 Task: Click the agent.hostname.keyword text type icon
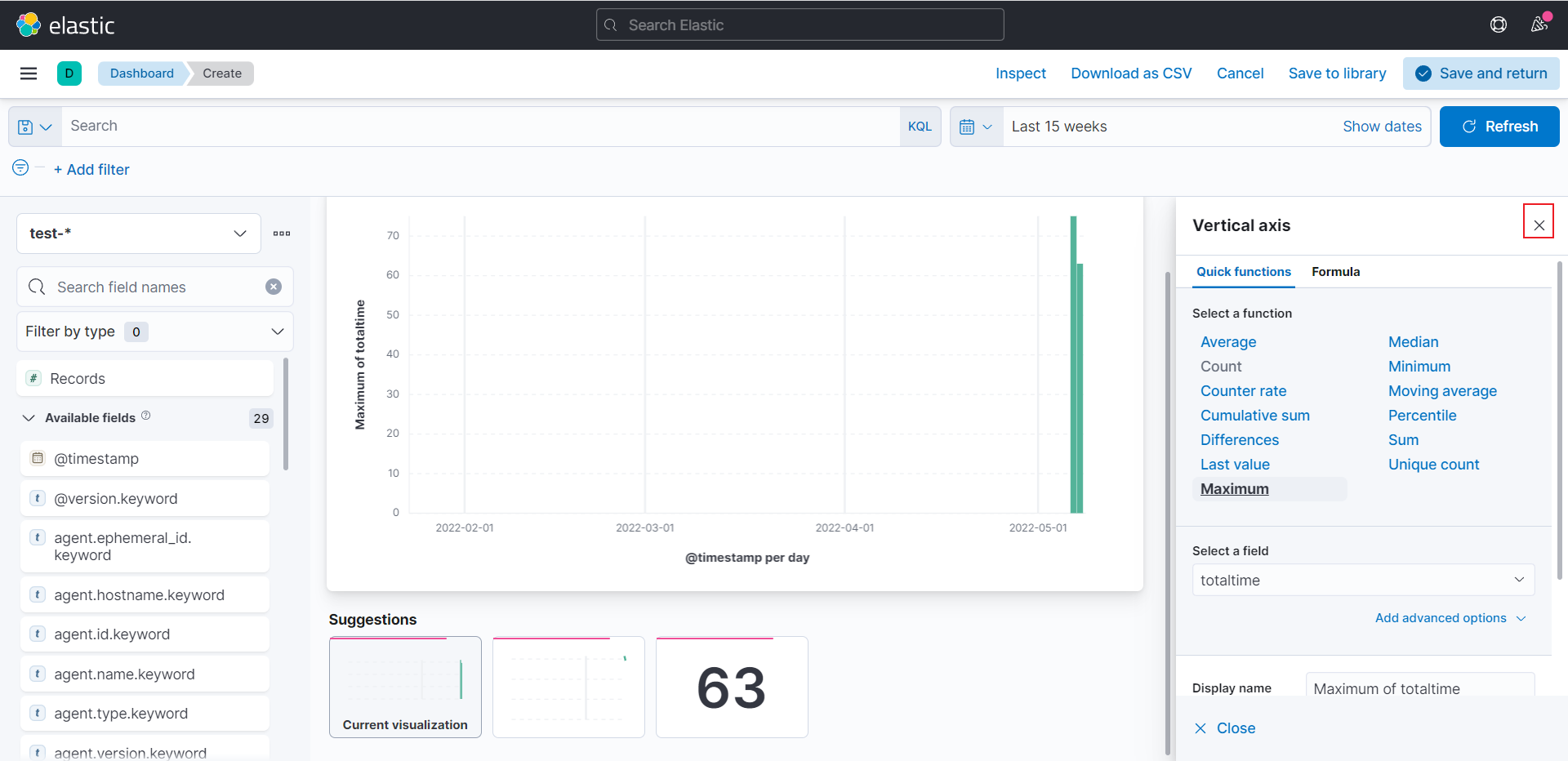click(x=38, y=594)
